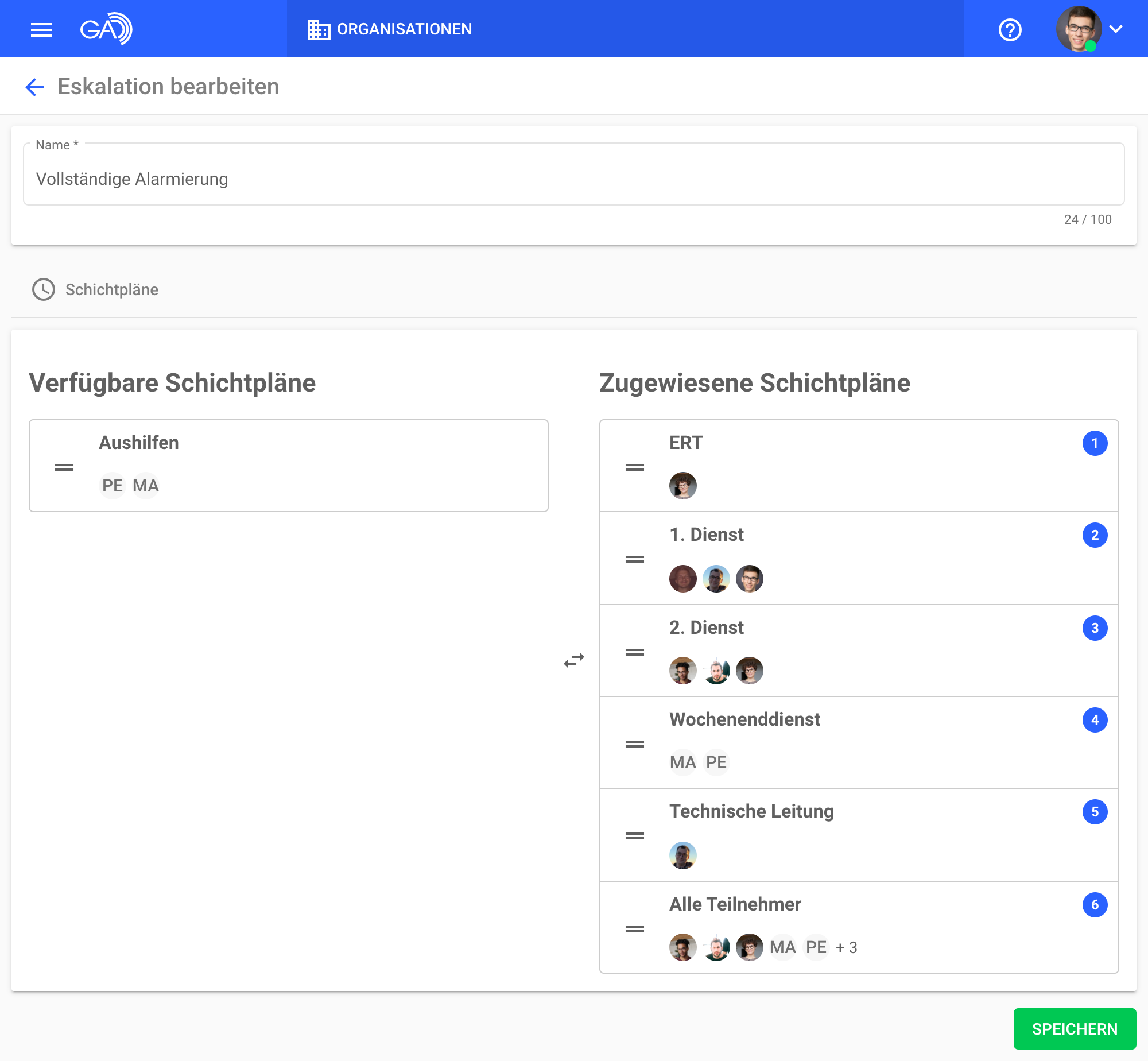The height and width of the screenshot is (1061, 1148).
Task: Click the GA logo in header
Action: click(106, 29)
